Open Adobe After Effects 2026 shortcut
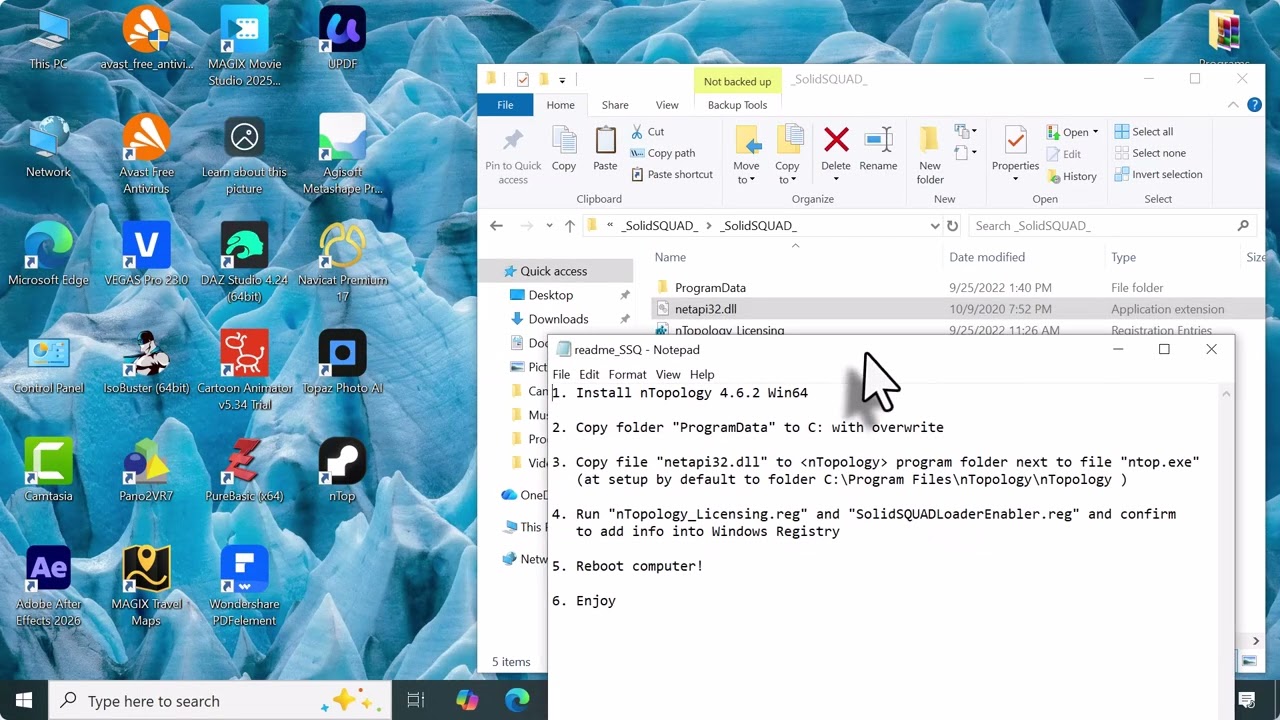 click(48, 587)
